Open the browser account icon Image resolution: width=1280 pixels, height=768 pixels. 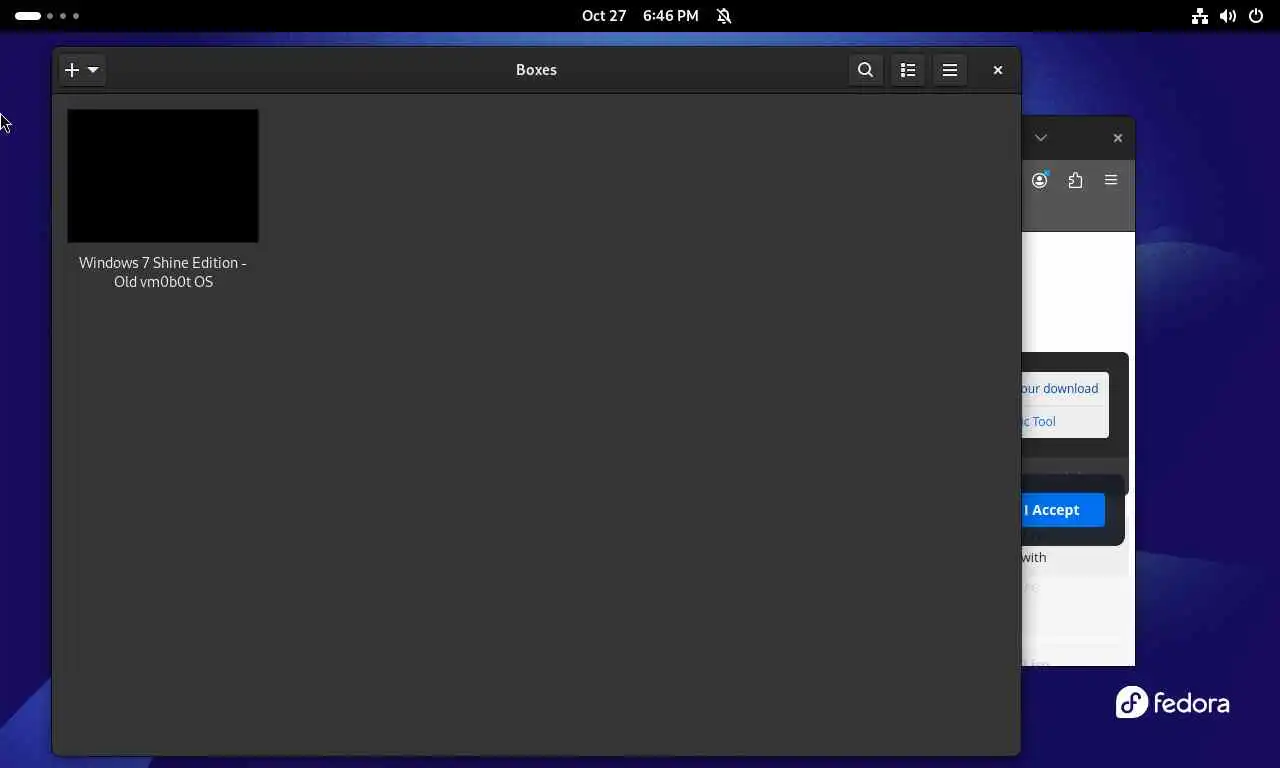(1040, 180)
